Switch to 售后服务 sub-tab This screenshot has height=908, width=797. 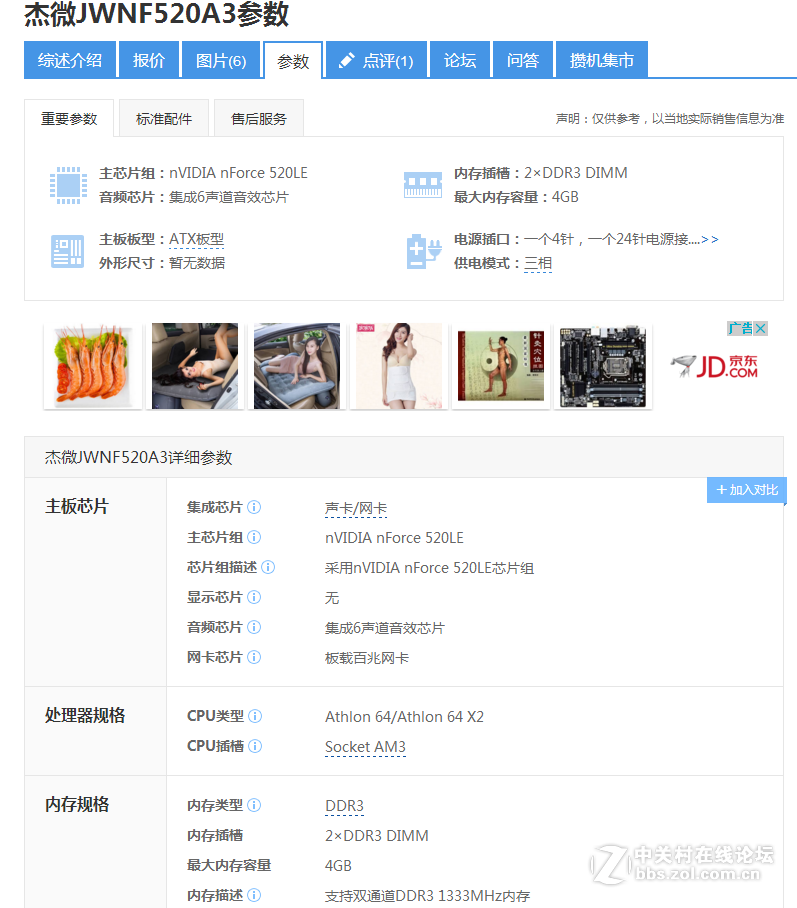(x=259, y=119)
